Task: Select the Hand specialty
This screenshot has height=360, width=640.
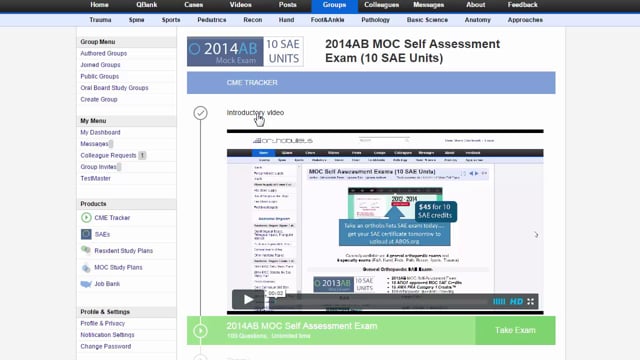Action: [x=287, y=20]
